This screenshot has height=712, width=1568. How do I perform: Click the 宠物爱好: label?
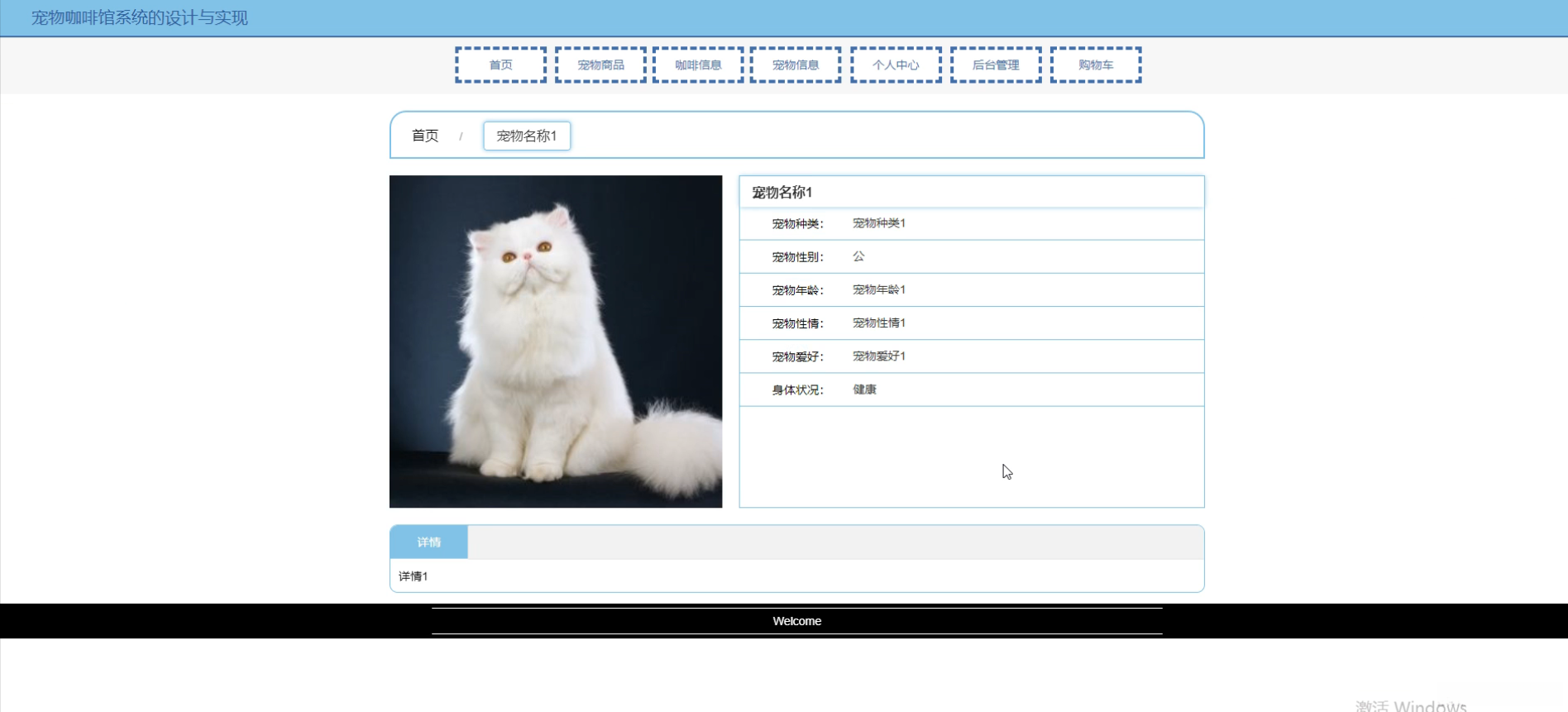tap(798, 357)
